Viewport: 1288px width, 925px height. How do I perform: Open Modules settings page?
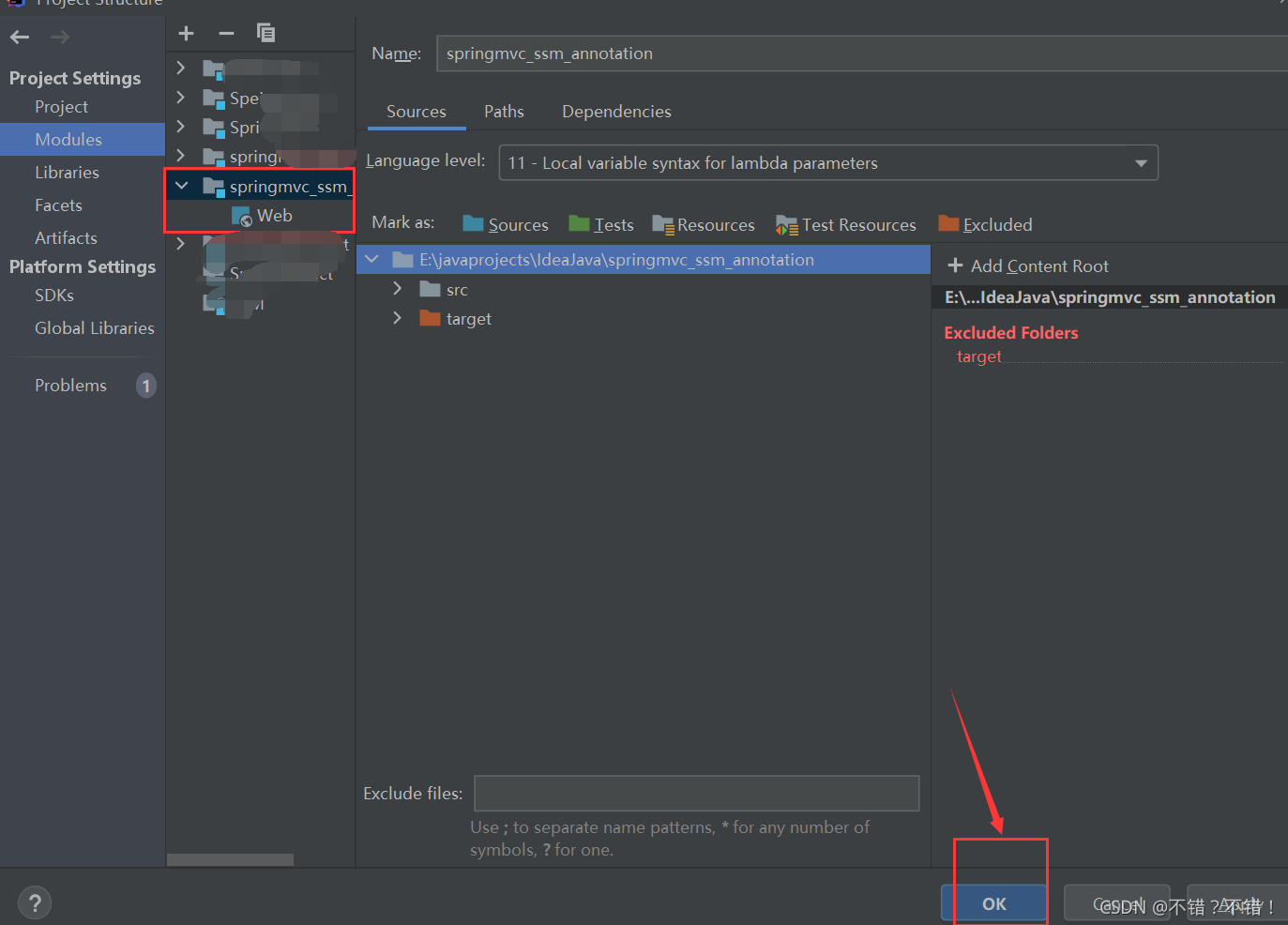pos(83,140)
